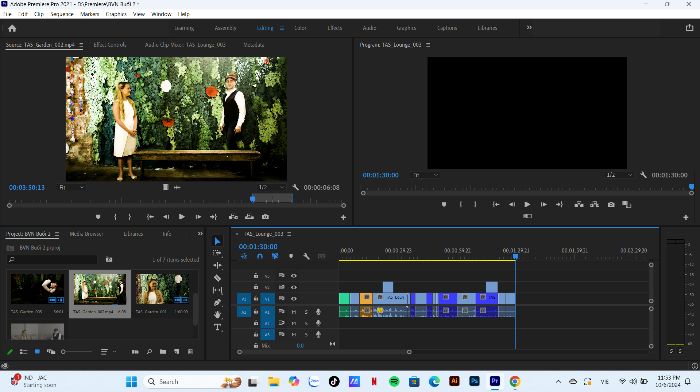Click New Item in Project panel
This screenshot has width=700, height=392.
(x=177, y=352)
